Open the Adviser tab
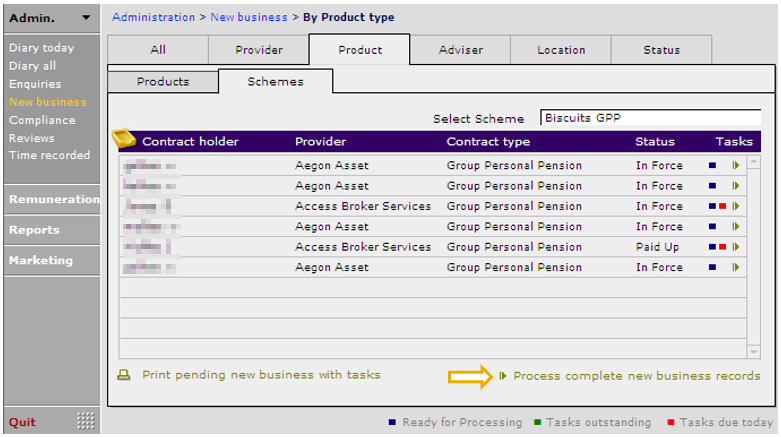The image size is (781, 437). [x=460, y=50]
